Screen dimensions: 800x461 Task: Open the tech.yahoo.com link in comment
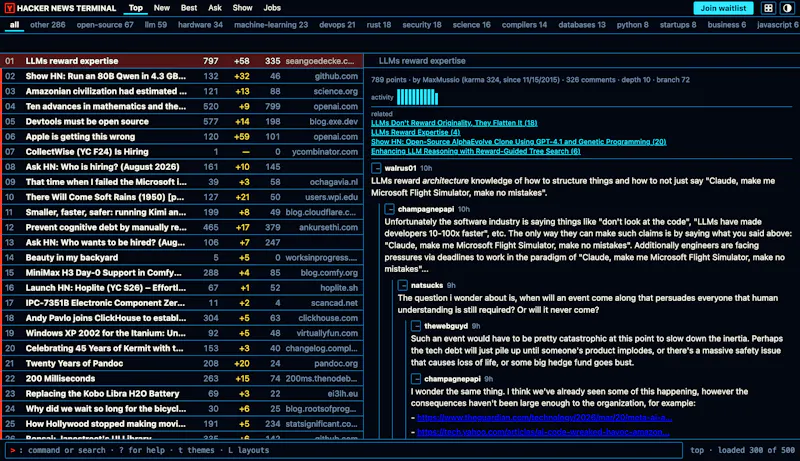tap(543, 432)
